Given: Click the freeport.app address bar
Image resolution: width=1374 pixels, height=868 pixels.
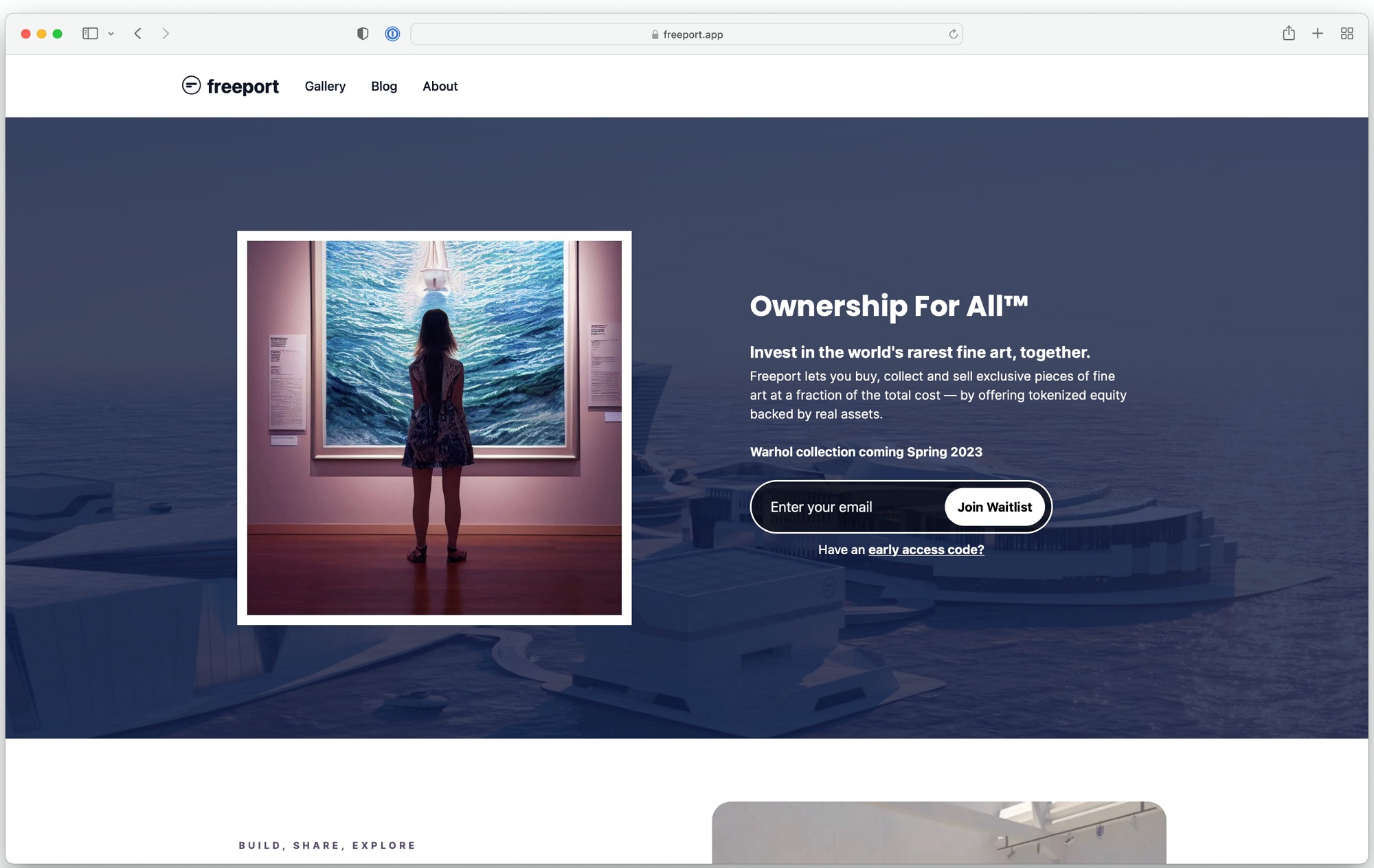Looking at the screenshot, I should (x=686, y=34).
